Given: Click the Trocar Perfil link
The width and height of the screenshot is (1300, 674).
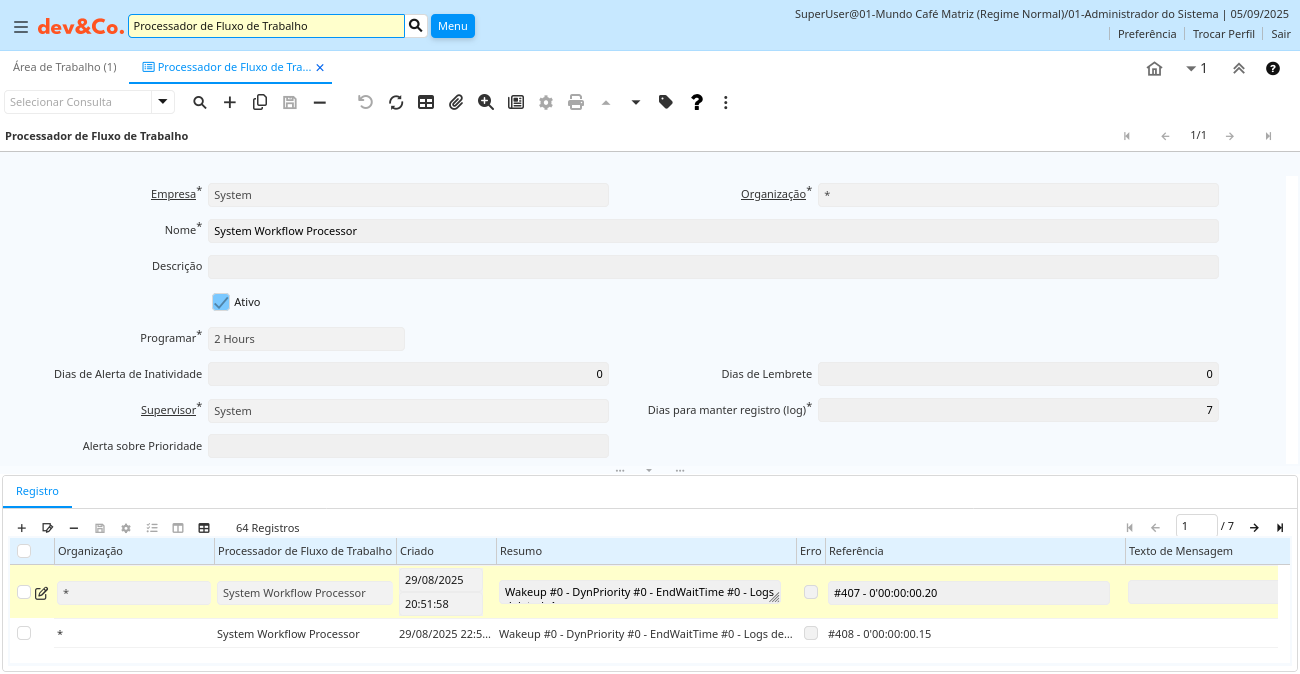Looking at the screenshot, I should click(1223, 33).
